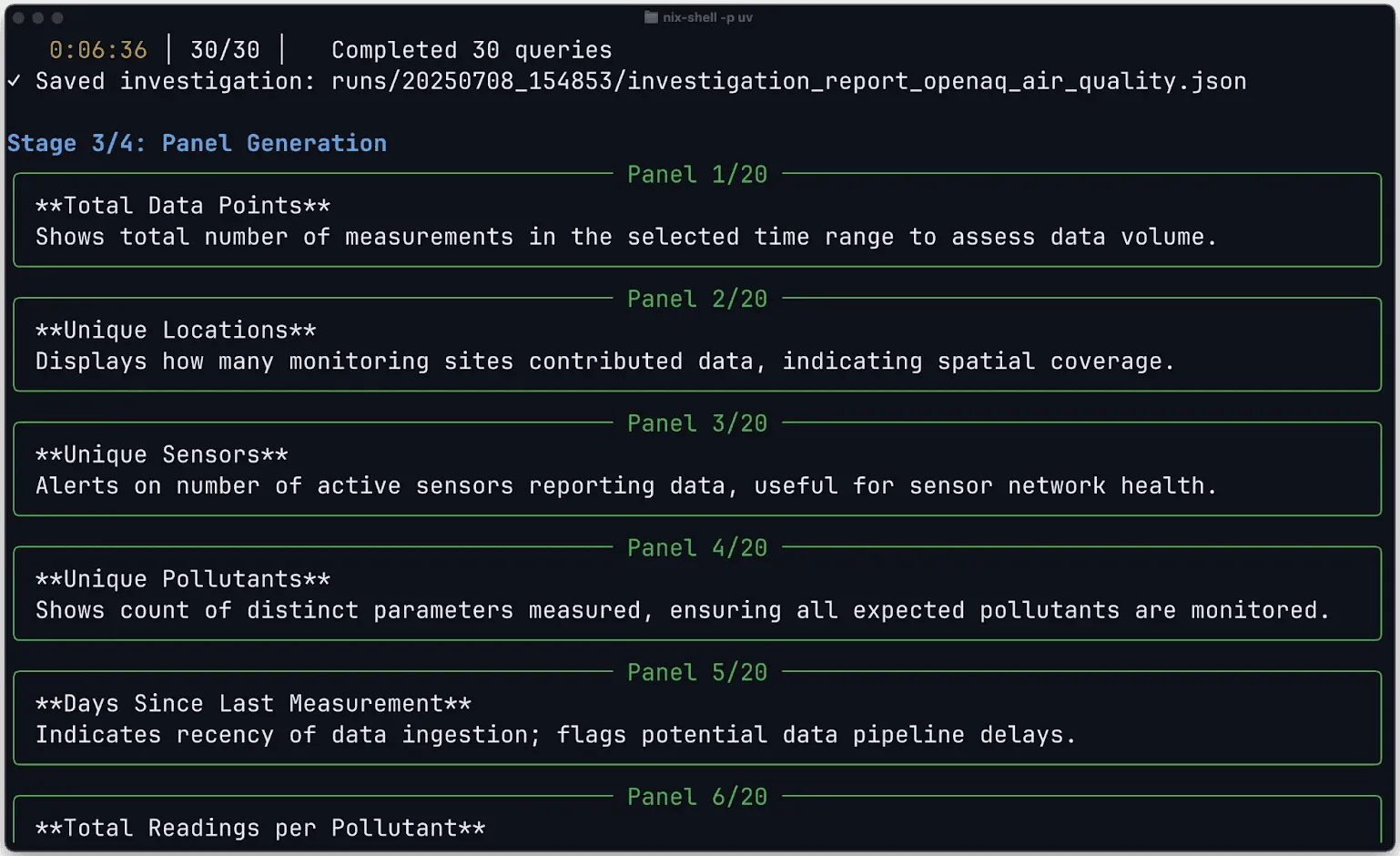Click the window maximize button

pyautogui.click(x=57, y=18)
